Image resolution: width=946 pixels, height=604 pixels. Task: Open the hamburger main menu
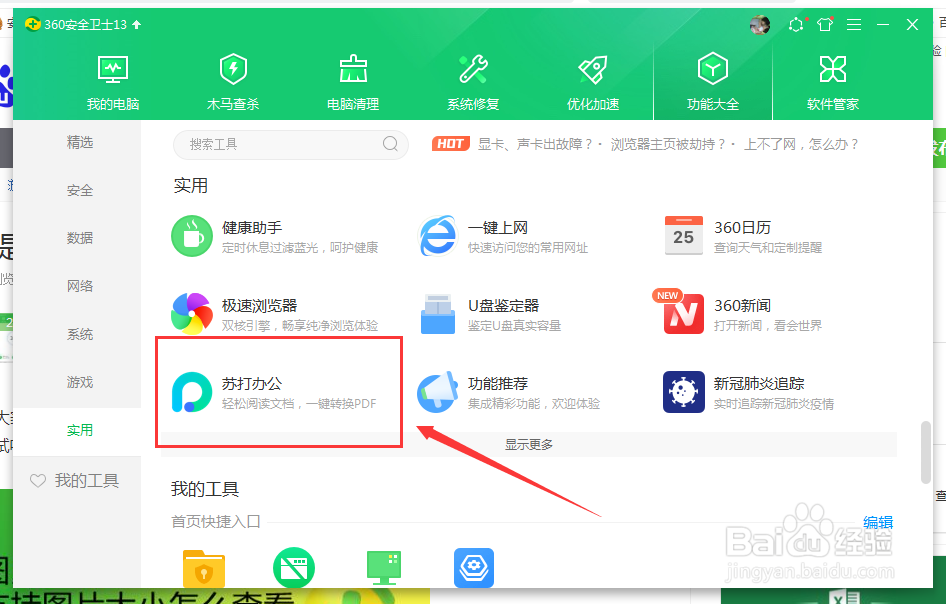(854, 25)
